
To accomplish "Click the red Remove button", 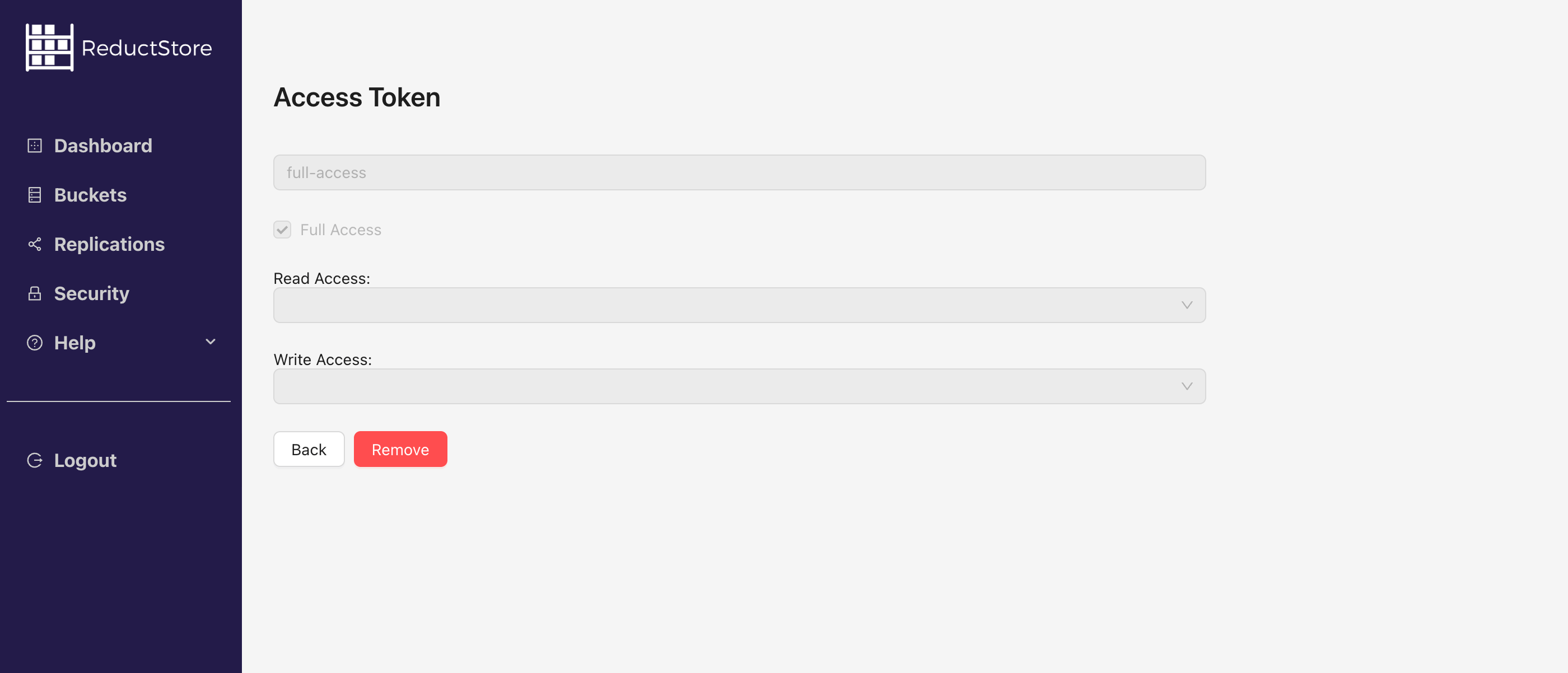I will point(400,450).
